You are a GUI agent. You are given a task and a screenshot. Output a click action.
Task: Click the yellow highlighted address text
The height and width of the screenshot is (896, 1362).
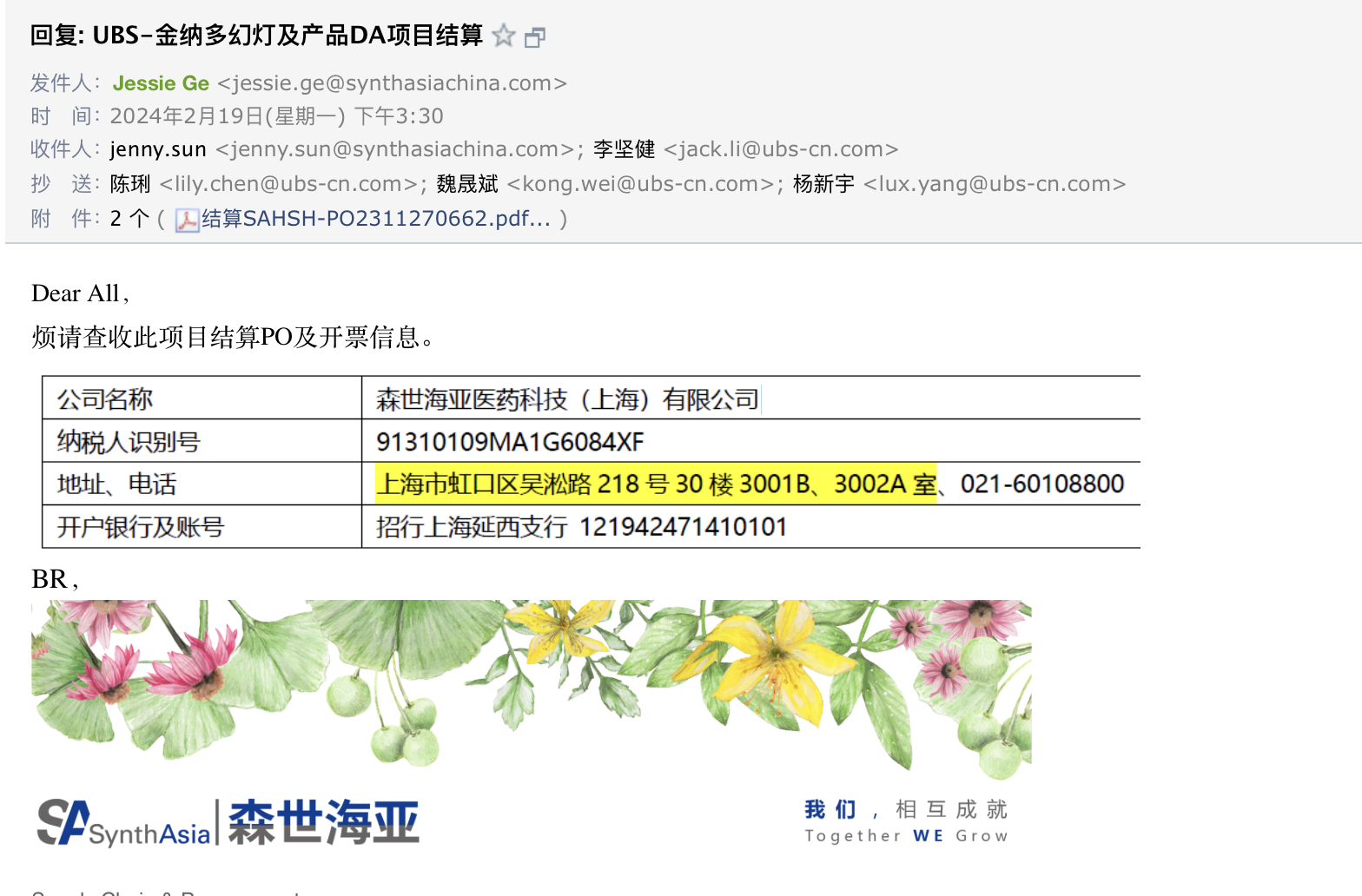(x=656, y=484)
